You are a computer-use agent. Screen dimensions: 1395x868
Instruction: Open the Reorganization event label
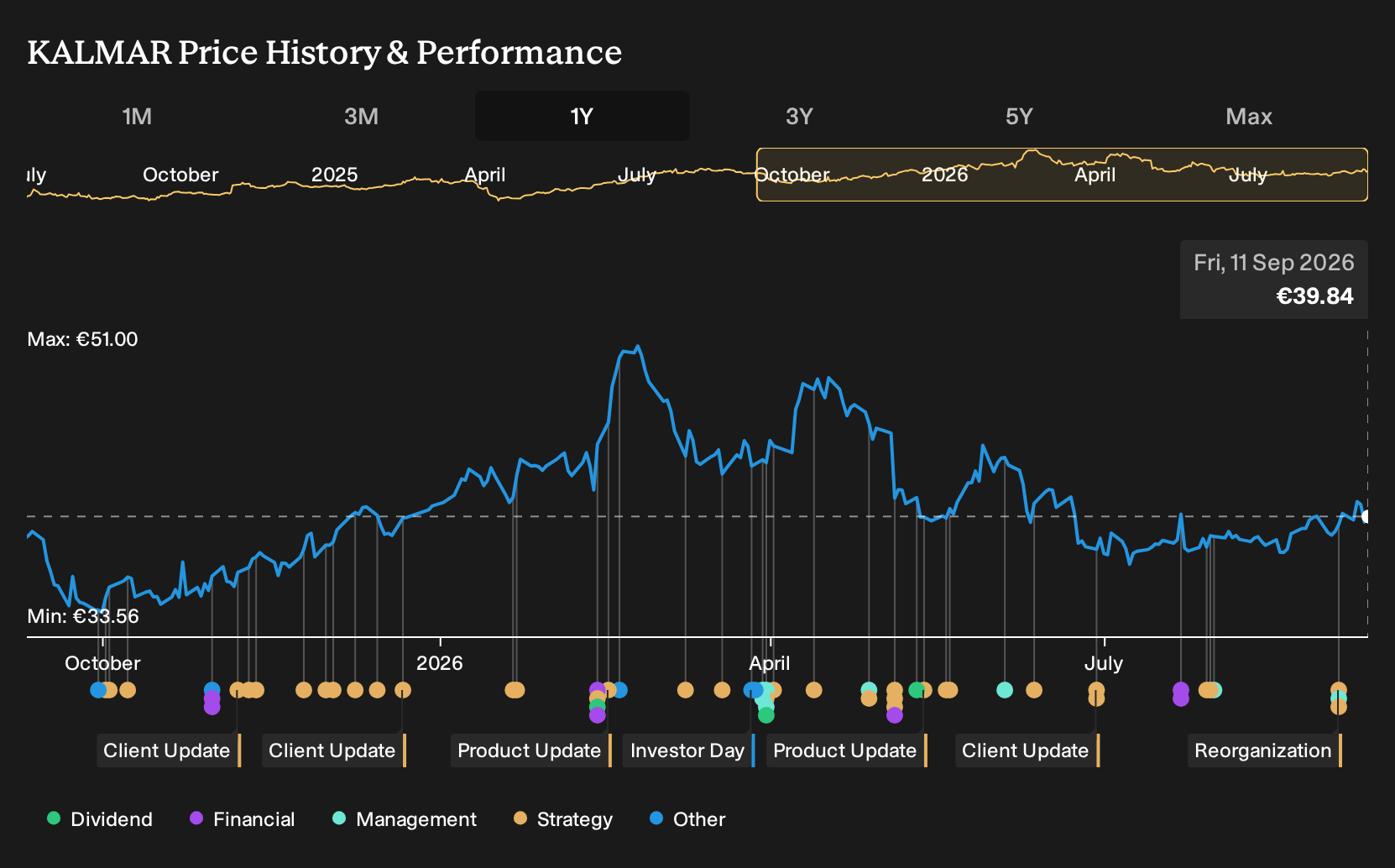click(1264, 750)
